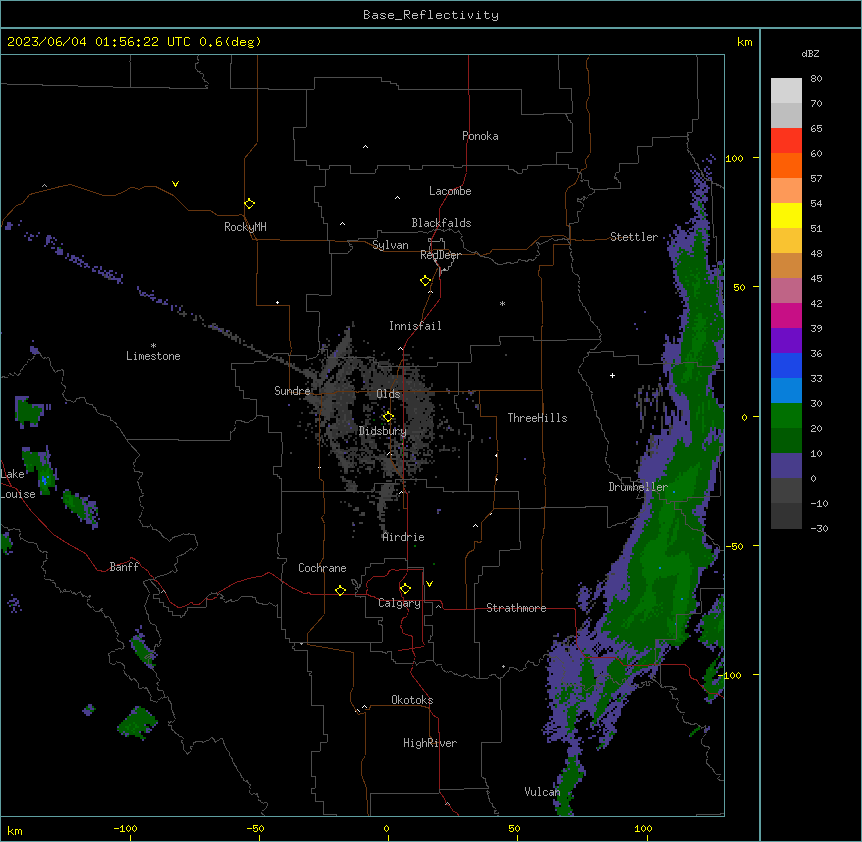Click the Vulcan label

(x=542, y=792)
